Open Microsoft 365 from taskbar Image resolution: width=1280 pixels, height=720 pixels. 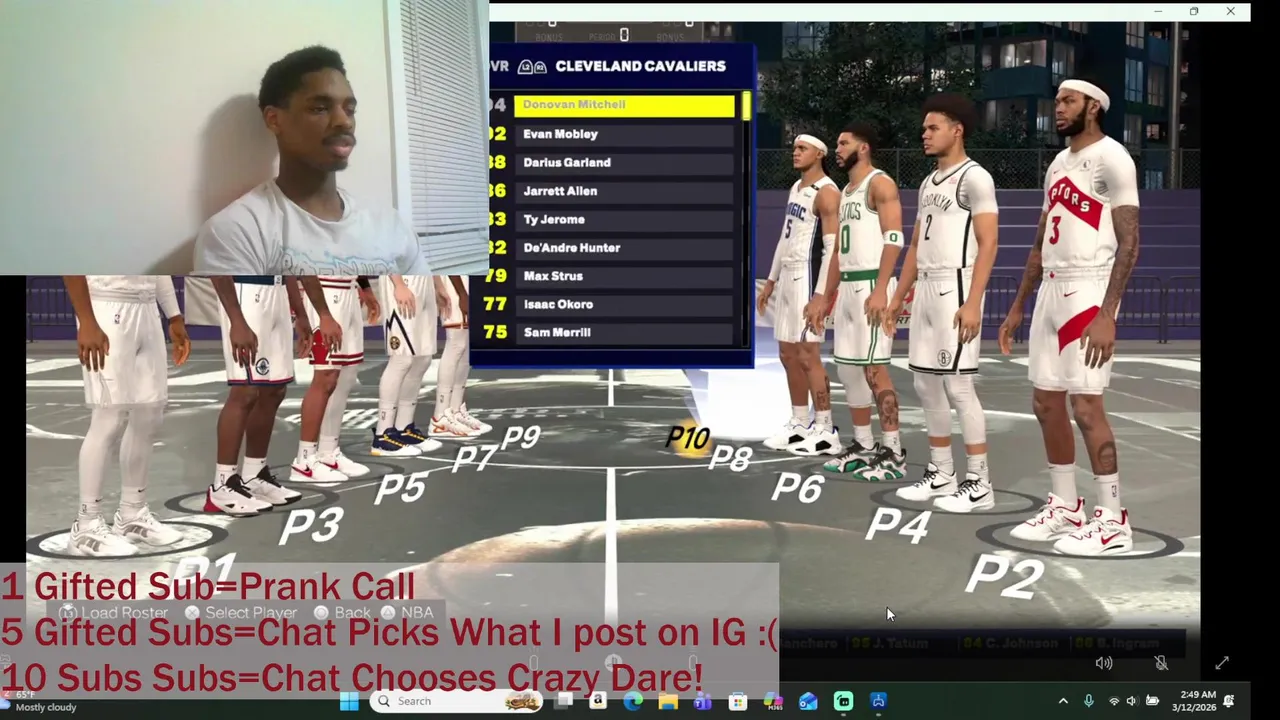[x=773, y=702]
